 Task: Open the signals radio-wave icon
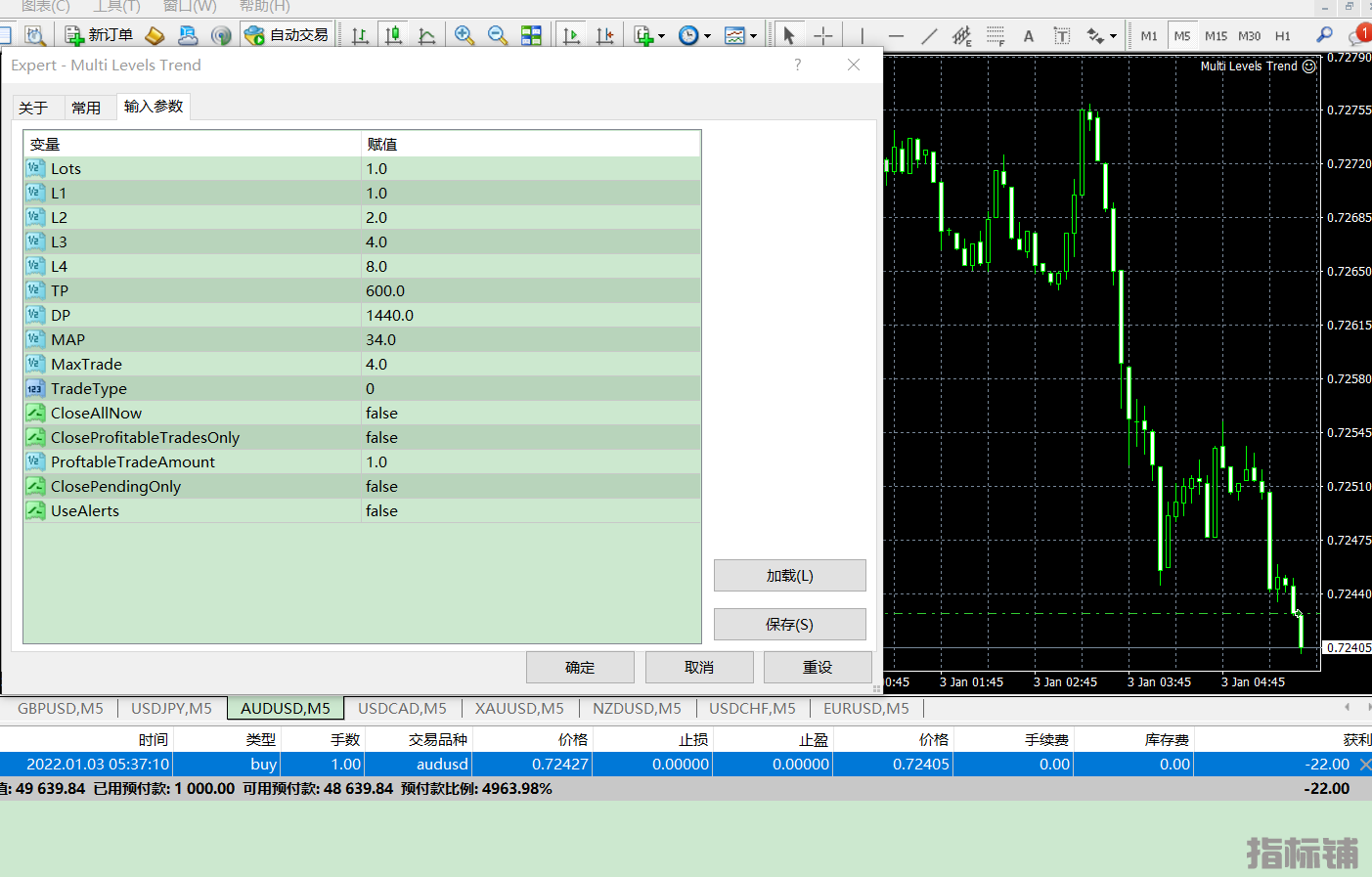click(x=222, y=35)
